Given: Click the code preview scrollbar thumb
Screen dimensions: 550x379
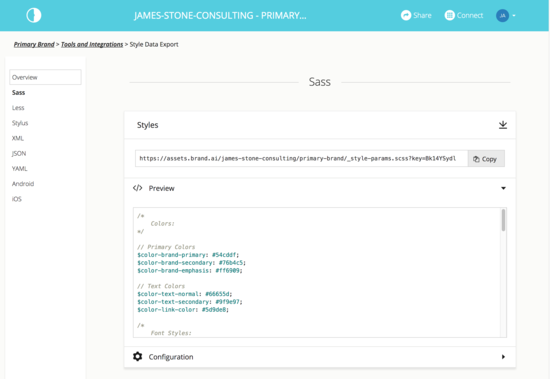Looking at the screenshot, I should [503, 220].
